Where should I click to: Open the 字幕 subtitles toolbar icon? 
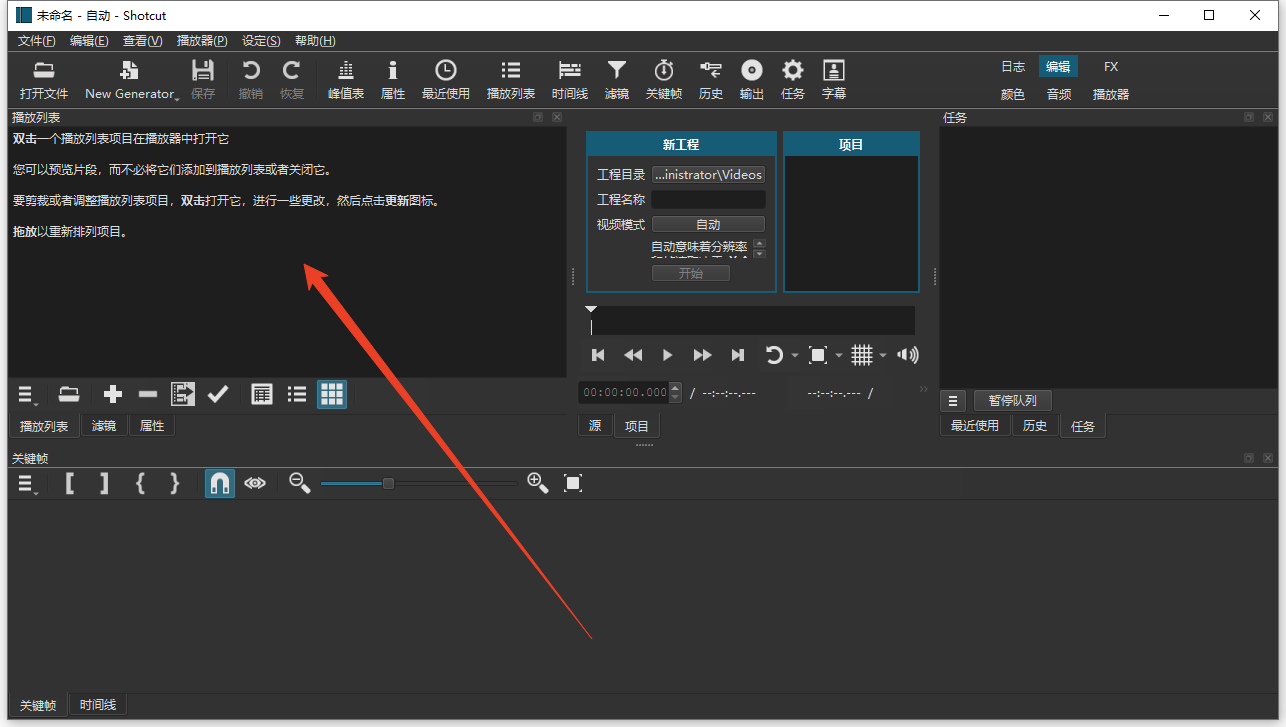[x=834, y=80]
